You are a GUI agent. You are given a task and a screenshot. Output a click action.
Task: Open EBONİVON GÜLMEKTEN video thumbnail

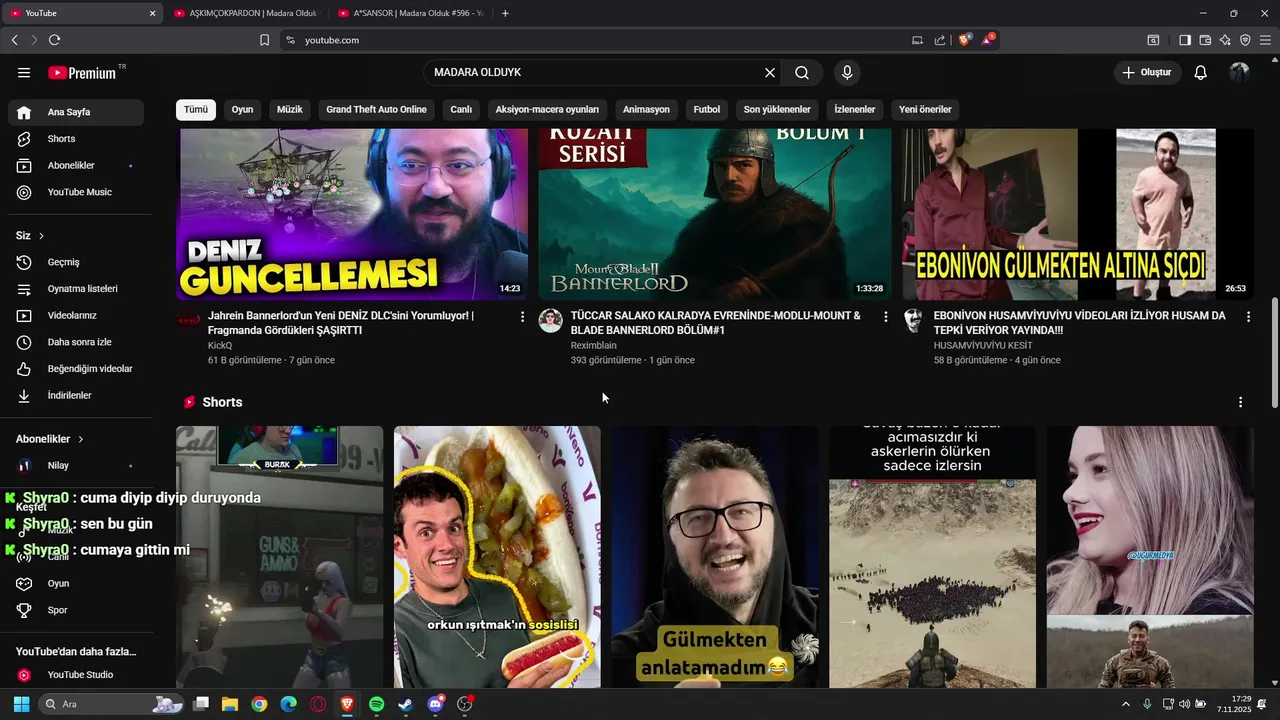point(1078,214)
